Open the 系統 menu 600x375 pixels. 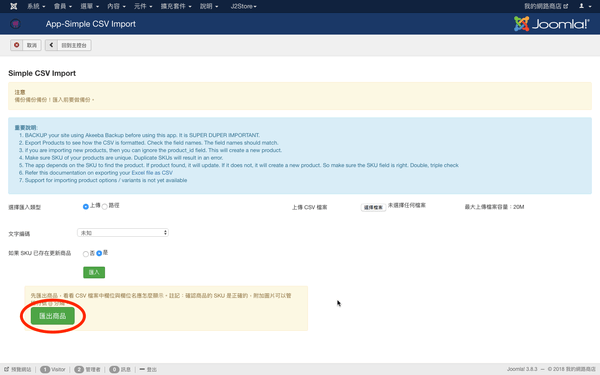pos(36,6)
